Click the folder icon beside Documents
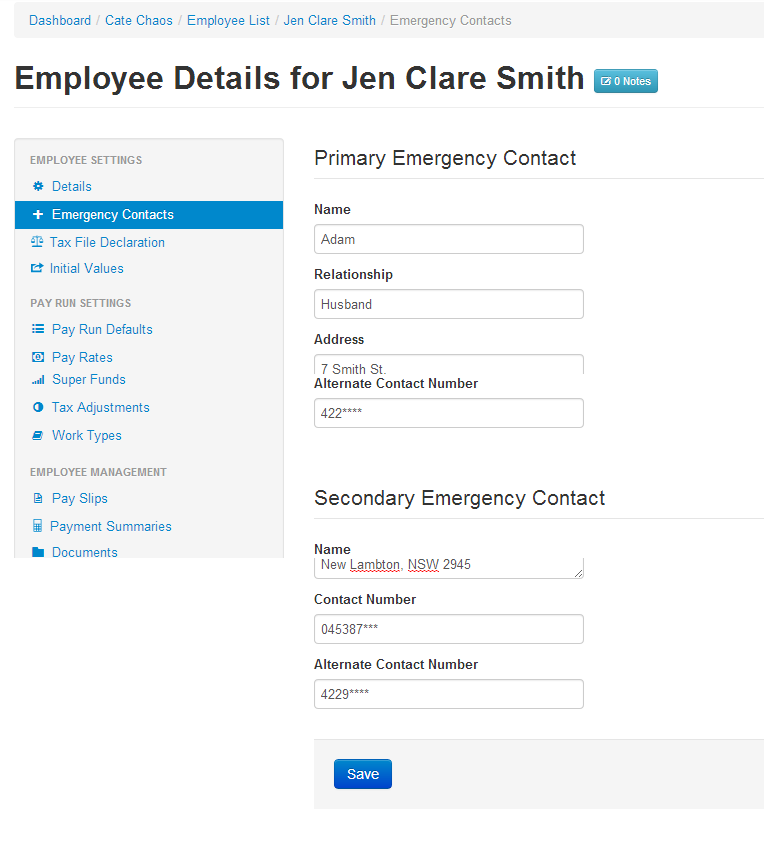Screen dimensions: 764x863 click(x=38, y=552)
